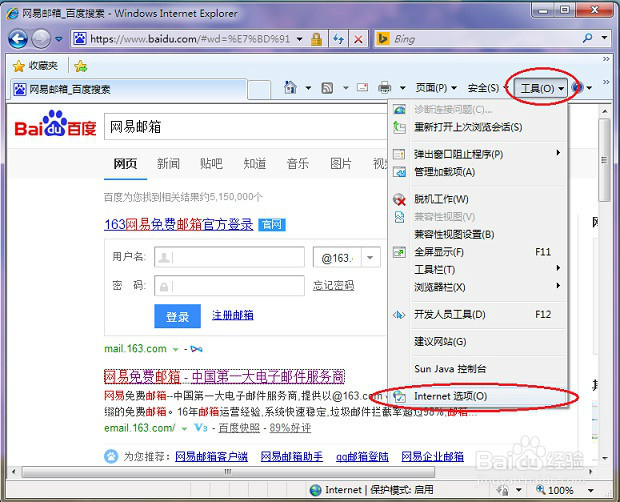Expand the feeds dropdown arrow
Image resolution: width=620 pixels, height=502 pixels.
346,88
